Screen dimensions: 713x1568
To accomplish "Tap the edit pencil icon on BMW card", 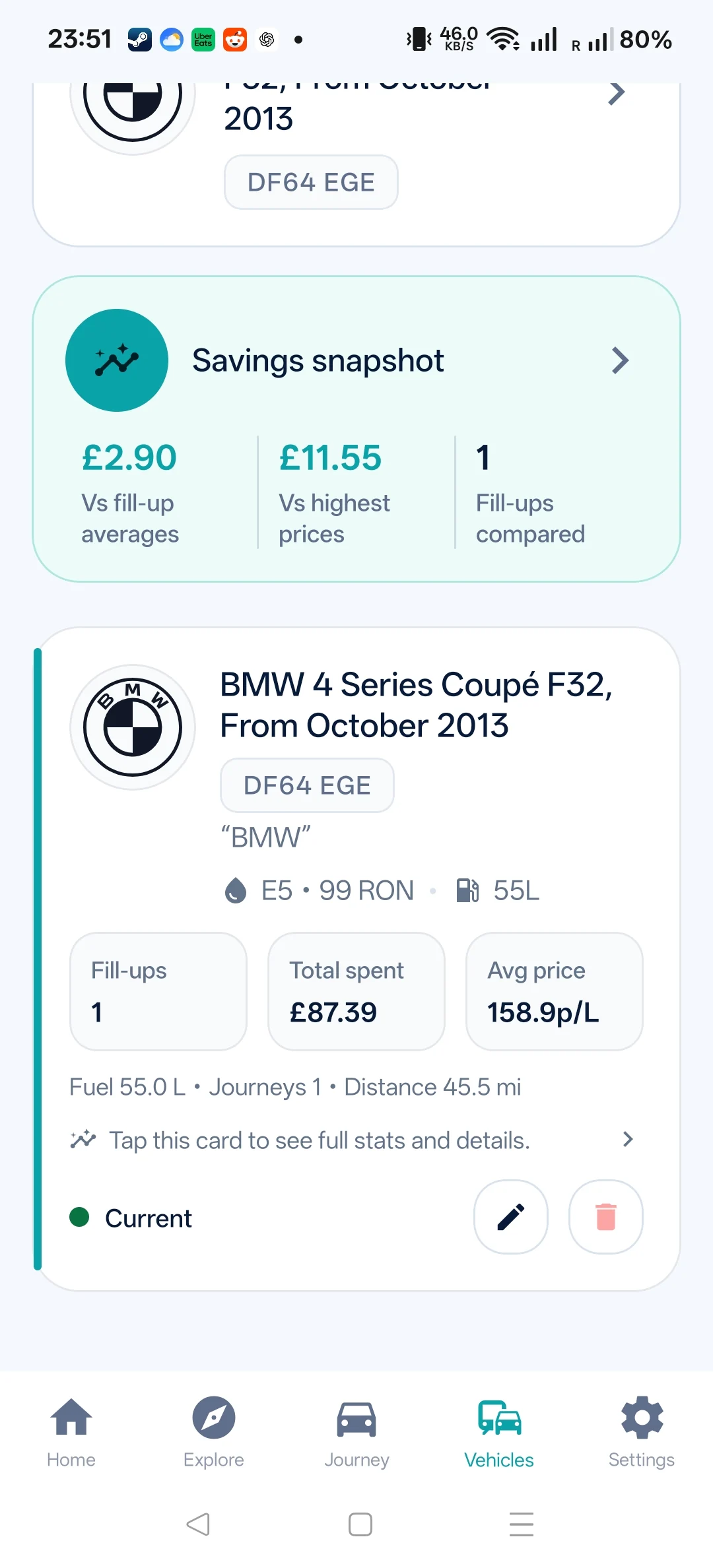I will point(510,1216).
